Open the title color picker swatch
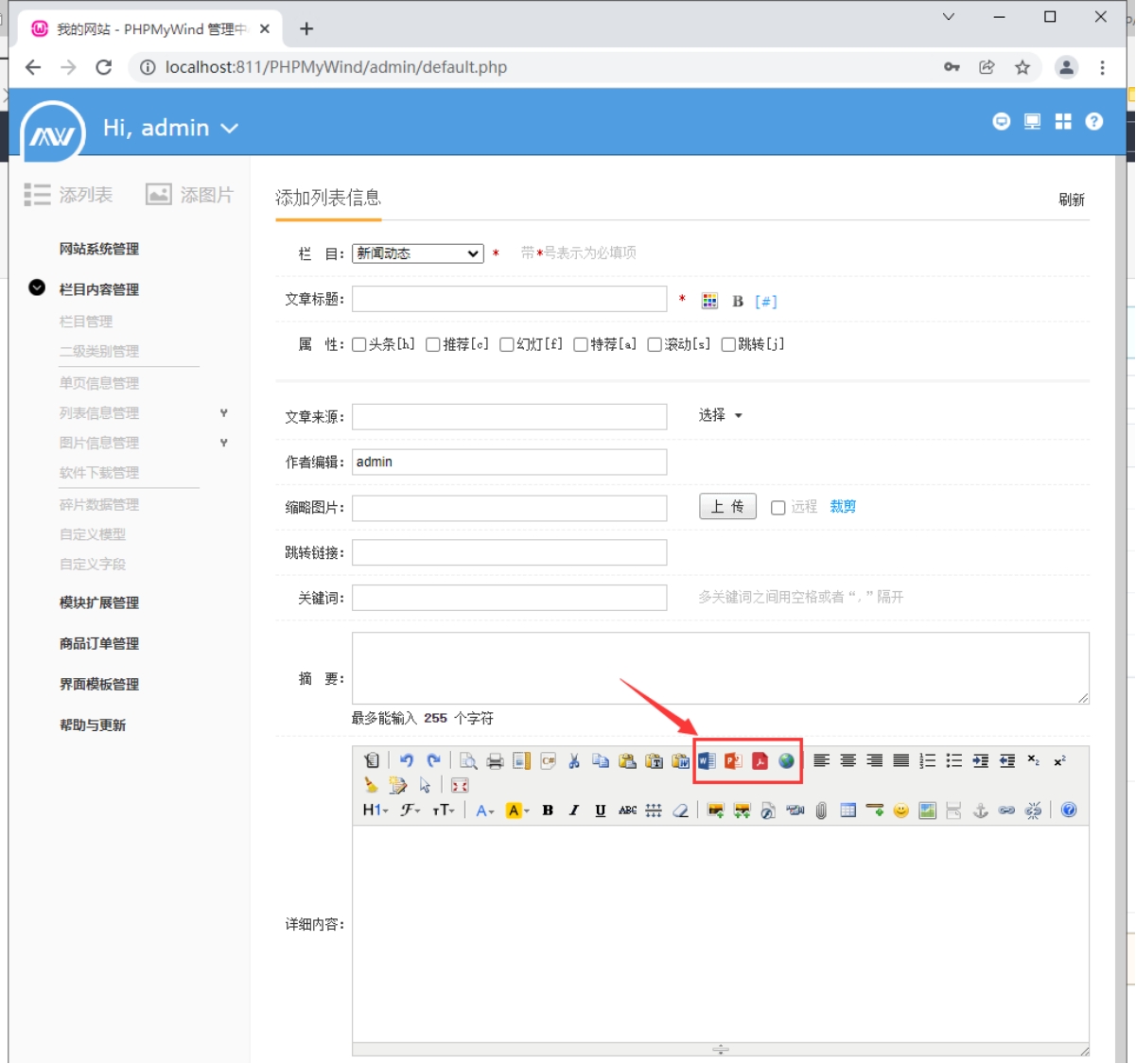This screenshot has width=1136, height=1064. tap(709, 301)
